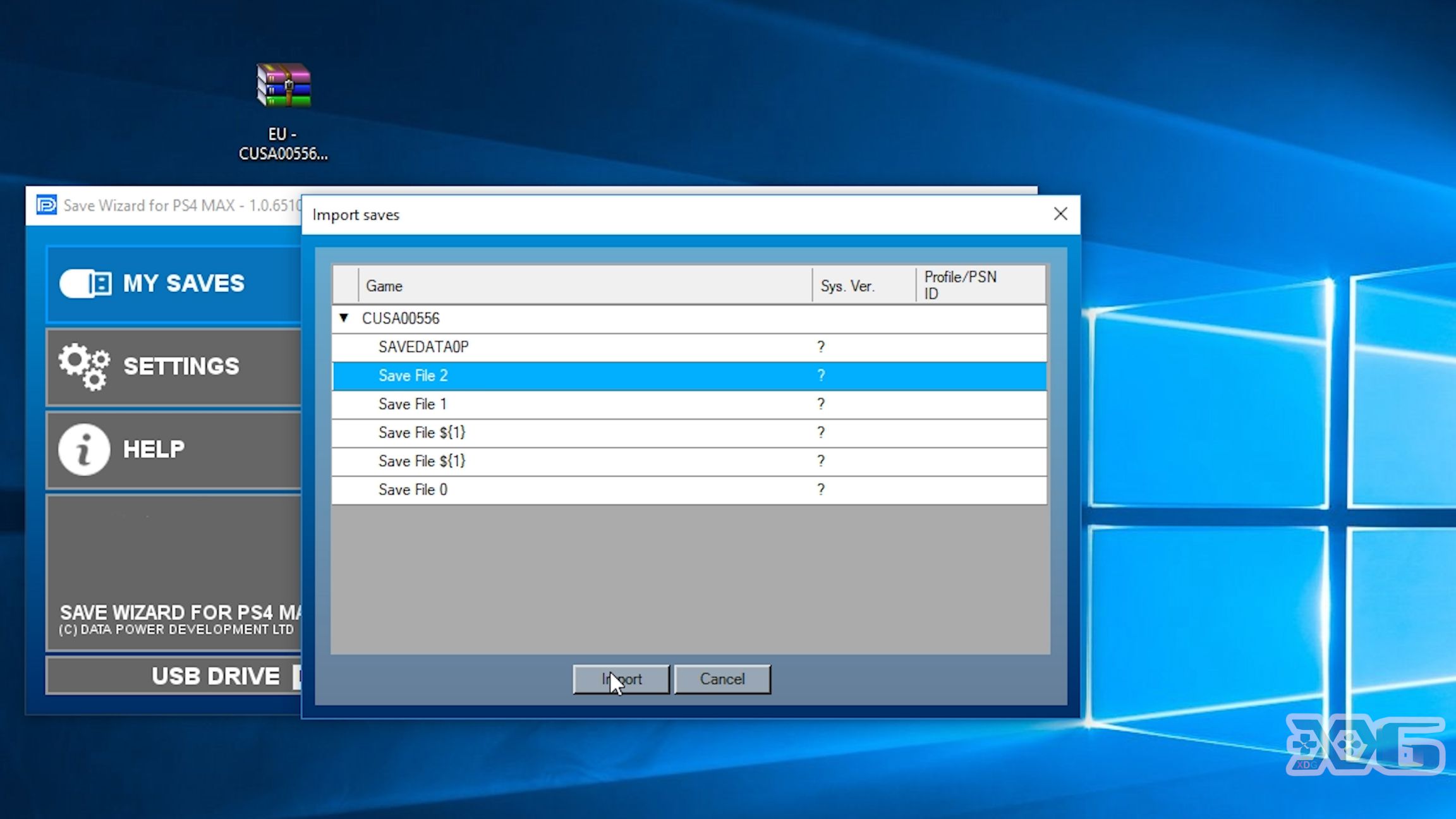Click '(C) DATA POWER DEVELOPMENT LTD' text

pyautogui.click(x=176, y=629)
